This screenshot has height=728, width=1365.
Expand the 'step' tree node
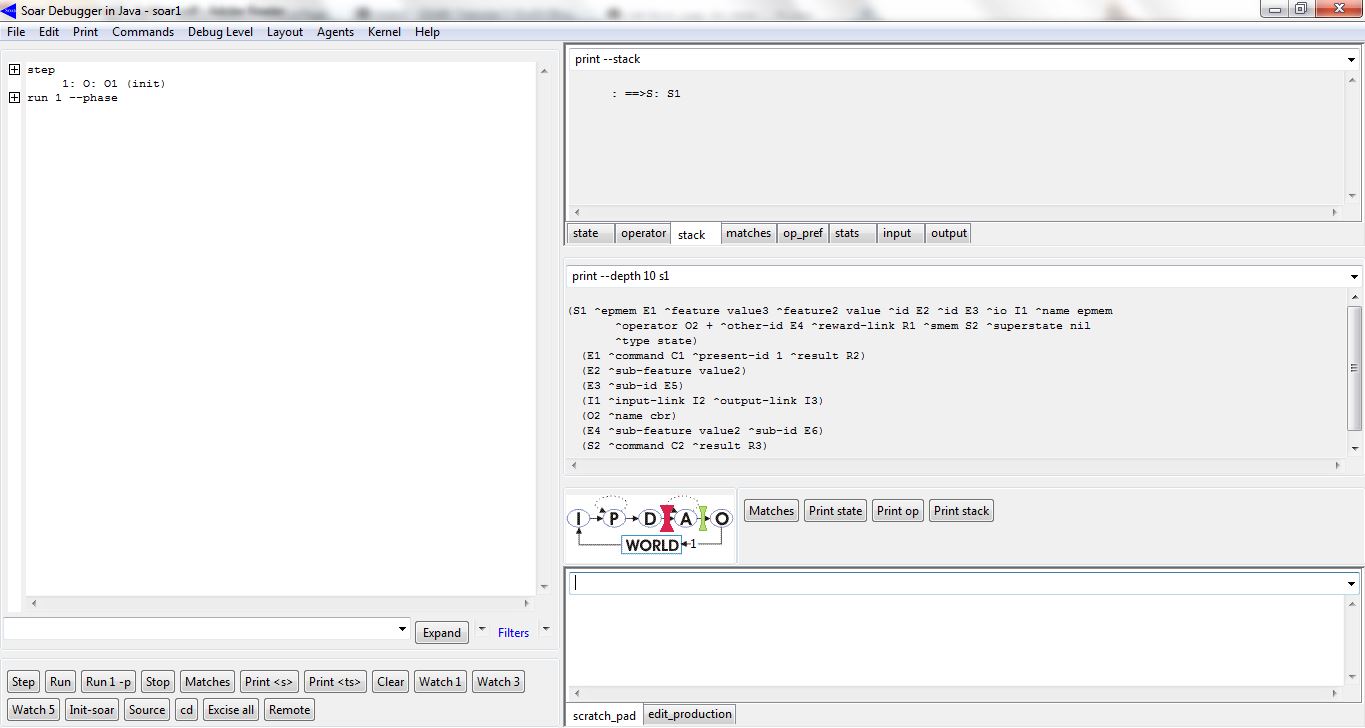click(14, 70)
